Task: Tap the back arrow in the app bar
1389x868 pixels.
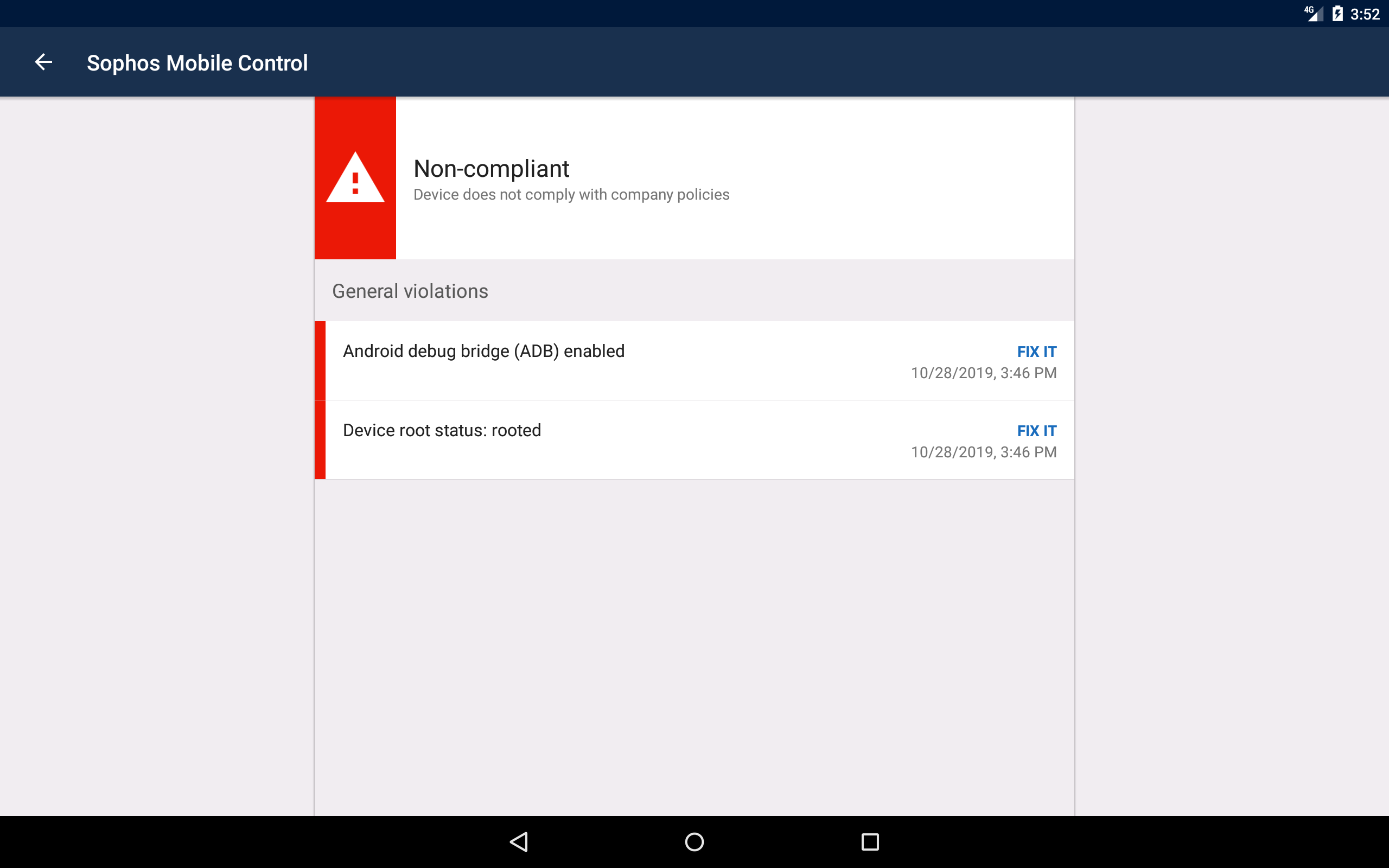Action: pyautogui.click(x=43, y=62)
